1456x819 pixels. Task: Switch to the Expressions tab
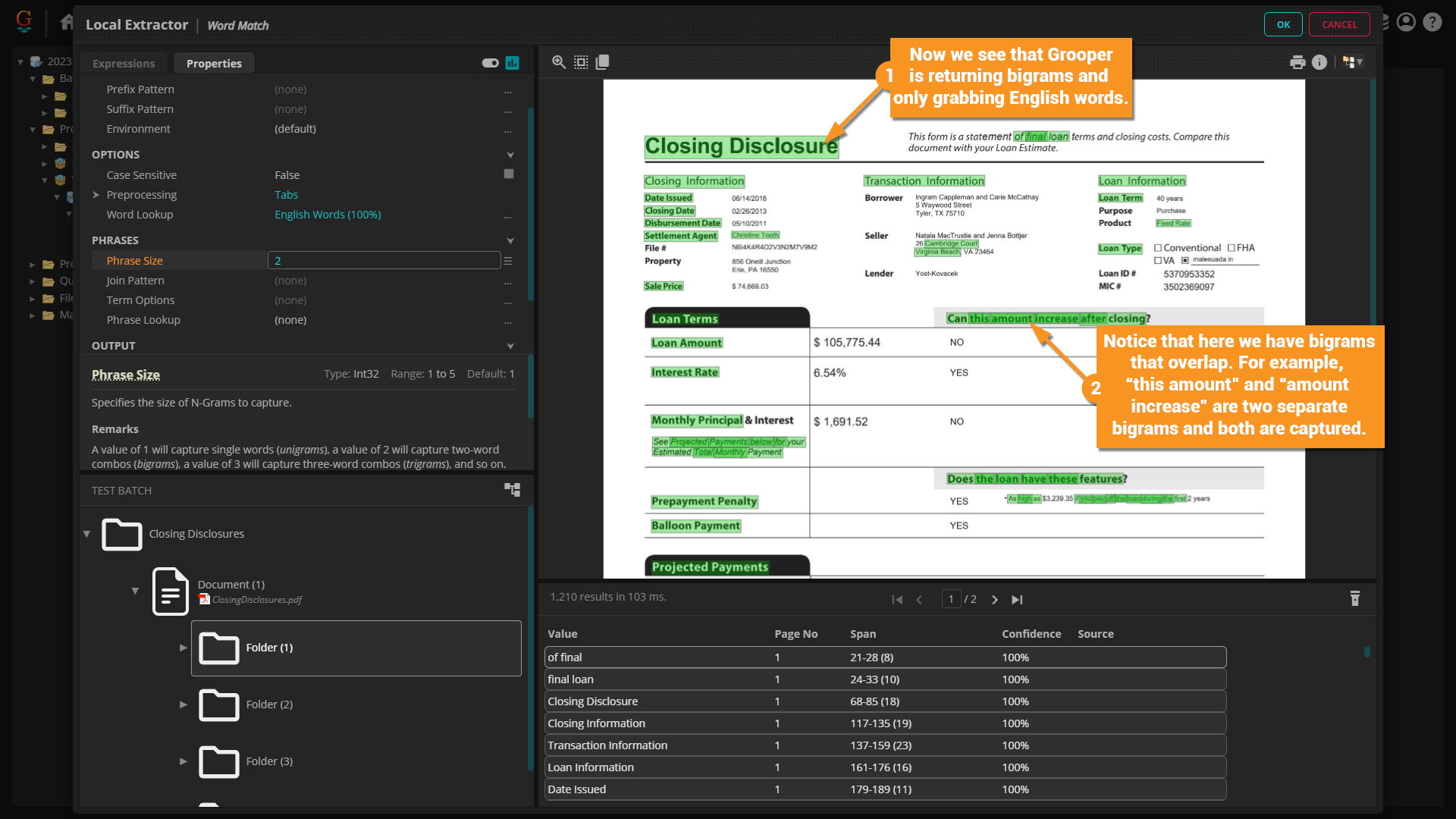point(124,64)
